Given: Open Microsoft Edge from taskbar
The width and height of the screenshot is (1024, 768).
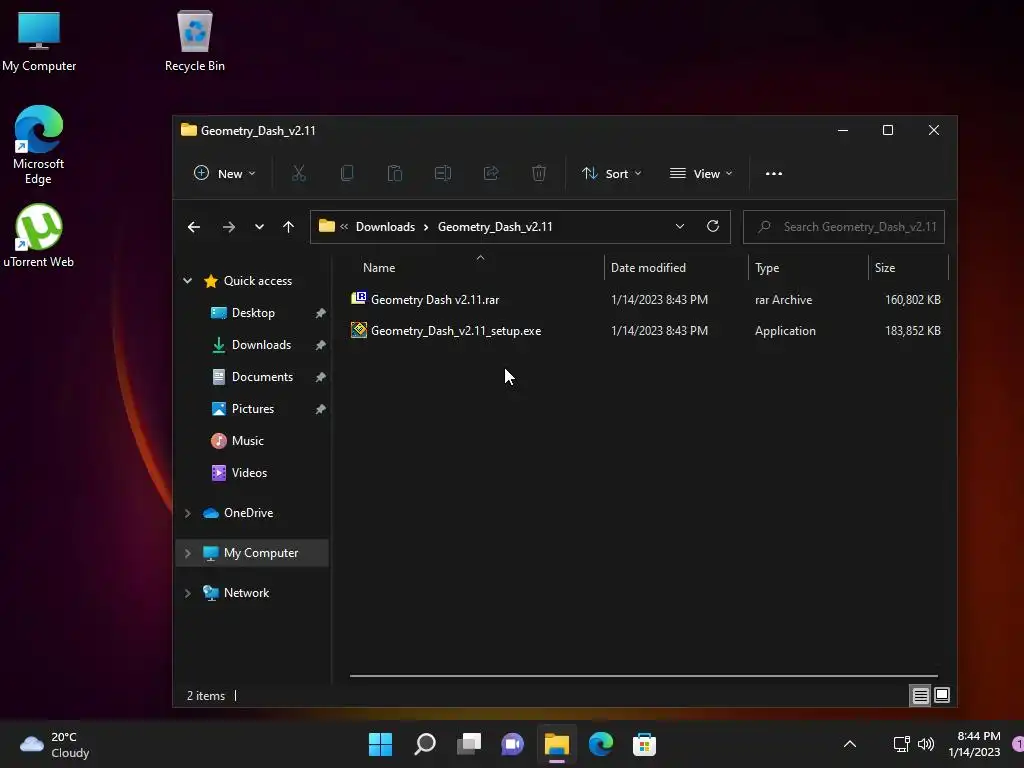Looking at the screenshot, I should 601,744.
